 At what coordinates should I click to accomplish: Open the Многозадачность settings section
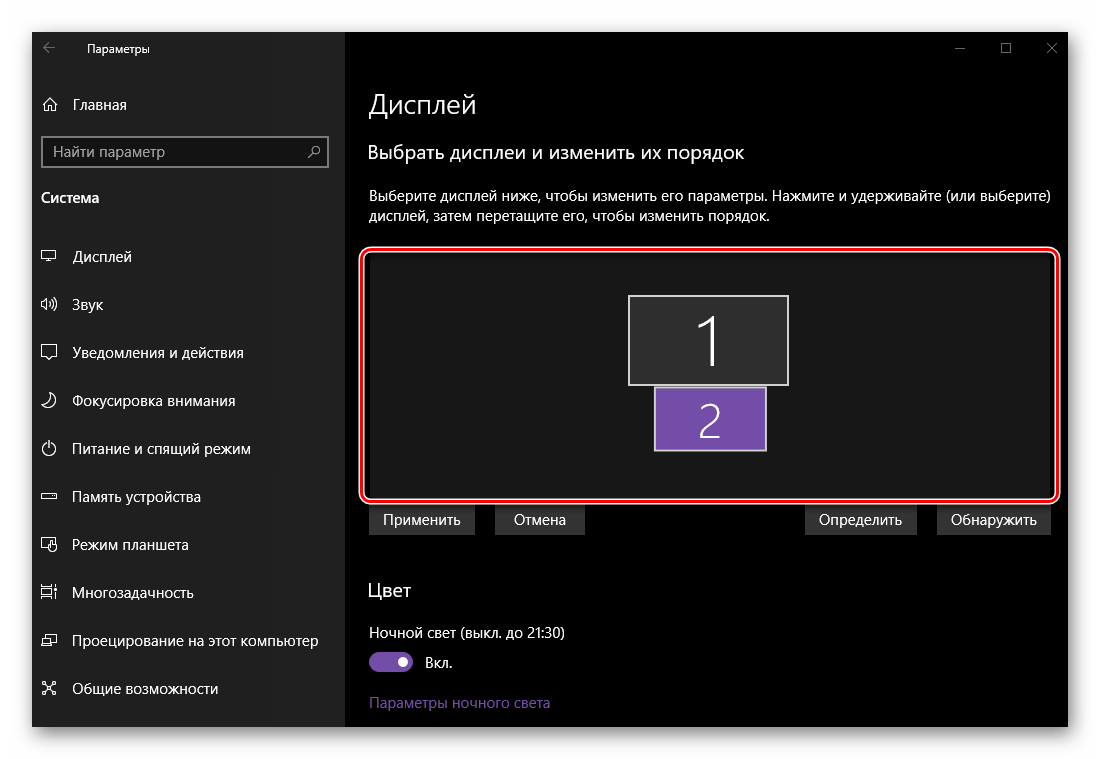click(x=132, y=593)
